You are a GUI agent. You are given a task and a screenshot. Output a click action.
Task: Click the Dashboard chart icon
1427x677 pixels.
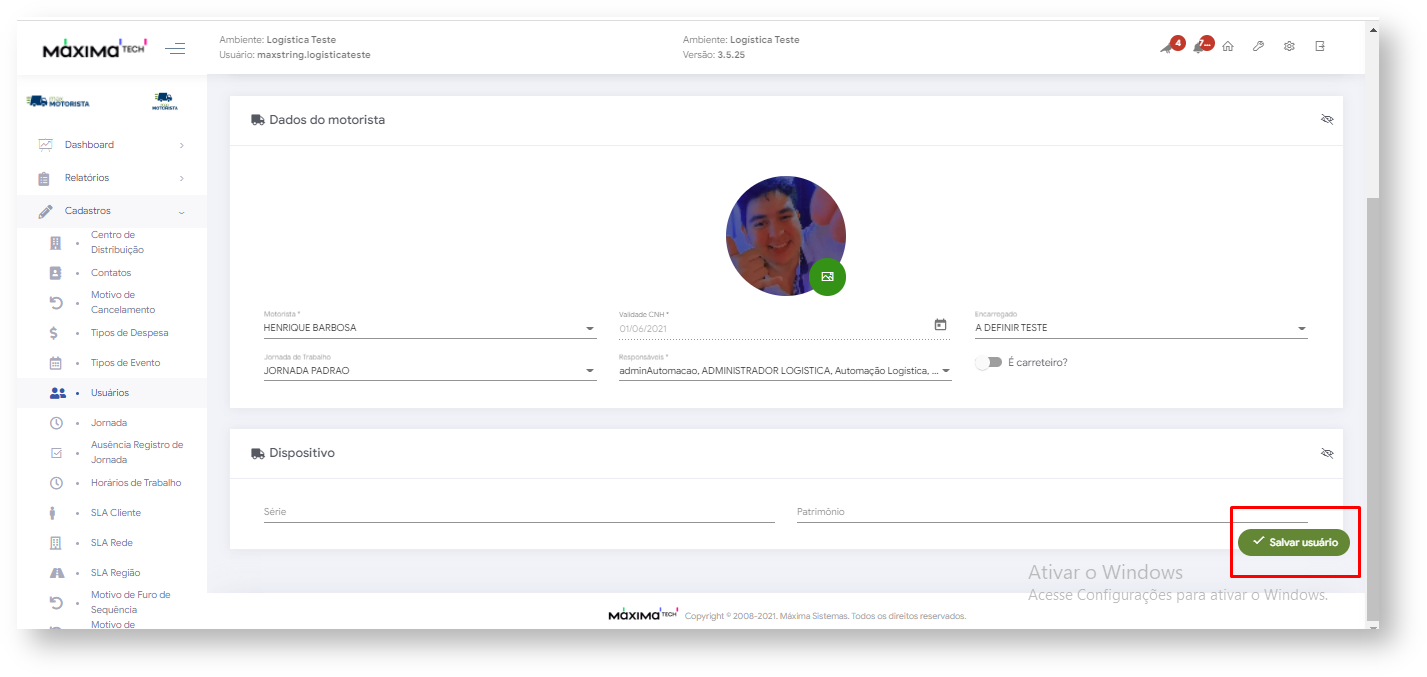[45, 145]
